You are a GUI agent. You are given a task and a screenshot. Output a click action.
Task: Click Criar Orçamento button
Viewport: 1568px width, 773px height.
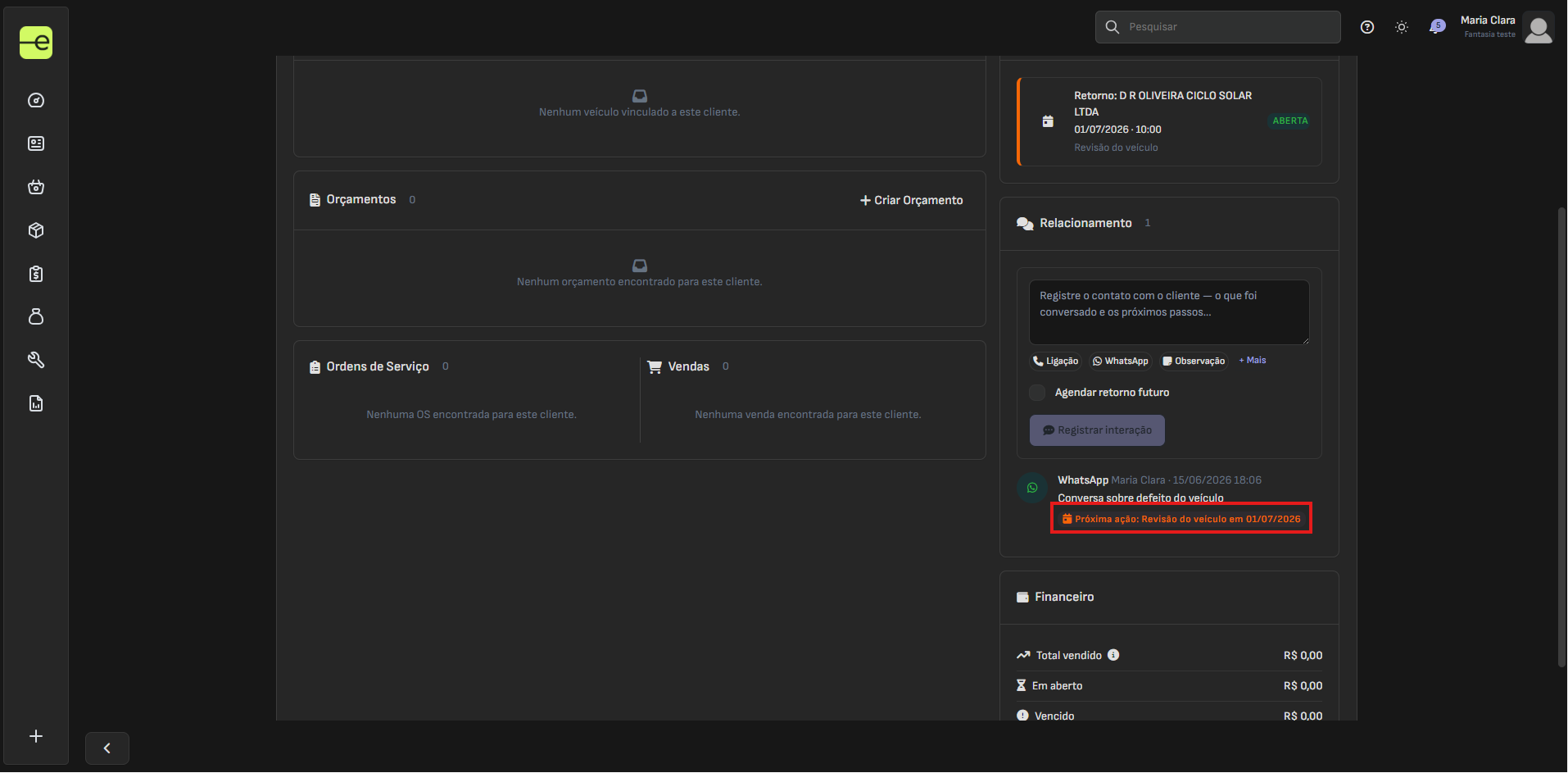[x=912, y=200]
